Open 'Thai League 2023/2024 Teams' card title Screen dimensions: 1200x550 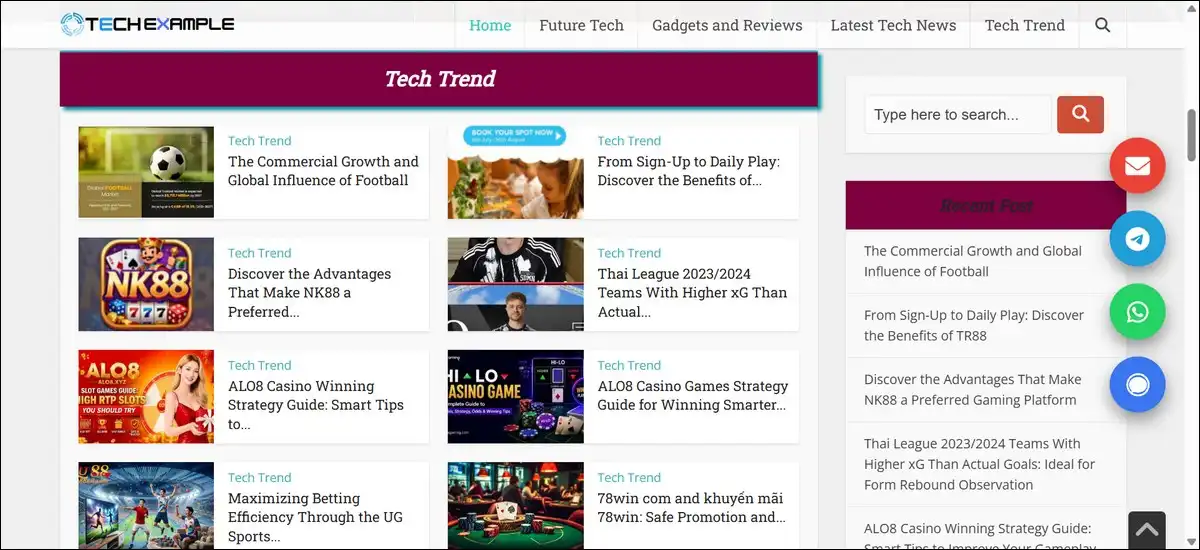692,293
